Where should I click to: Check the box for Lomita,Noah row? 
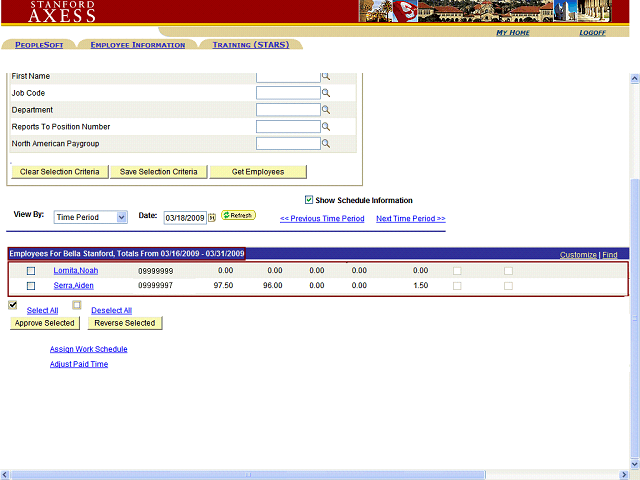[x=31, y=271]
